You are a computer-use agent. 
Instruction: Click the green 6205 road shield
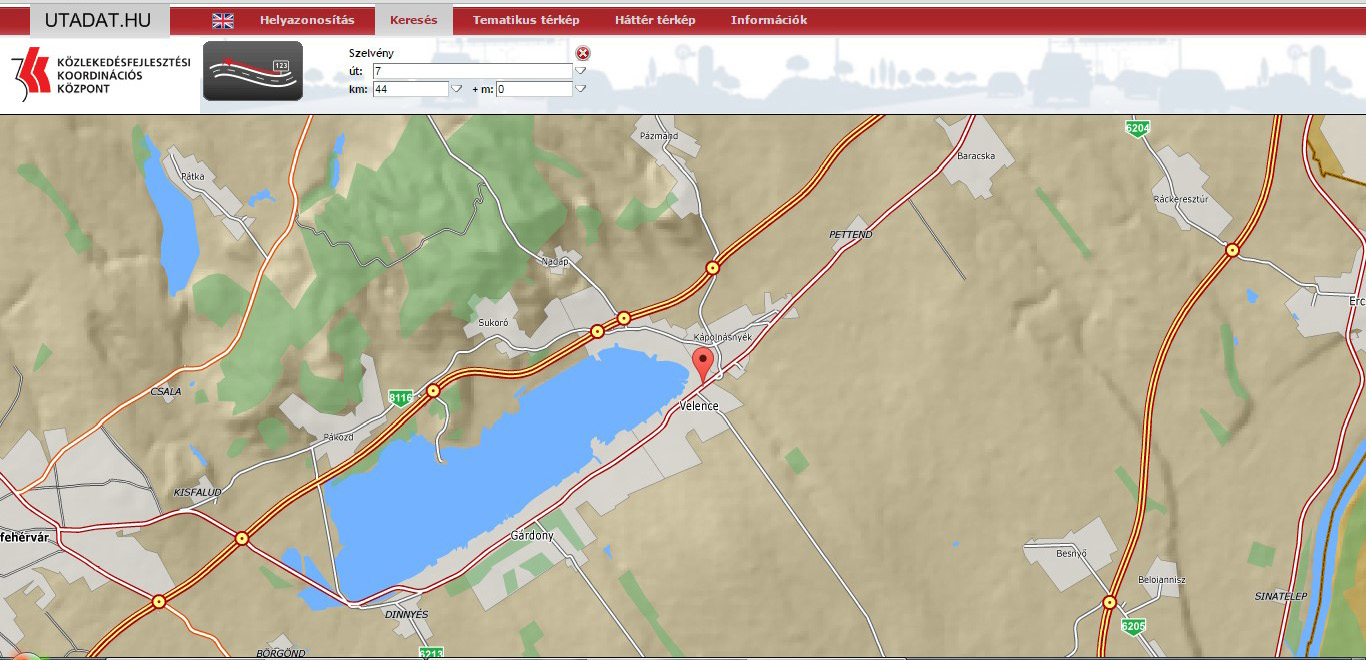1132,627
